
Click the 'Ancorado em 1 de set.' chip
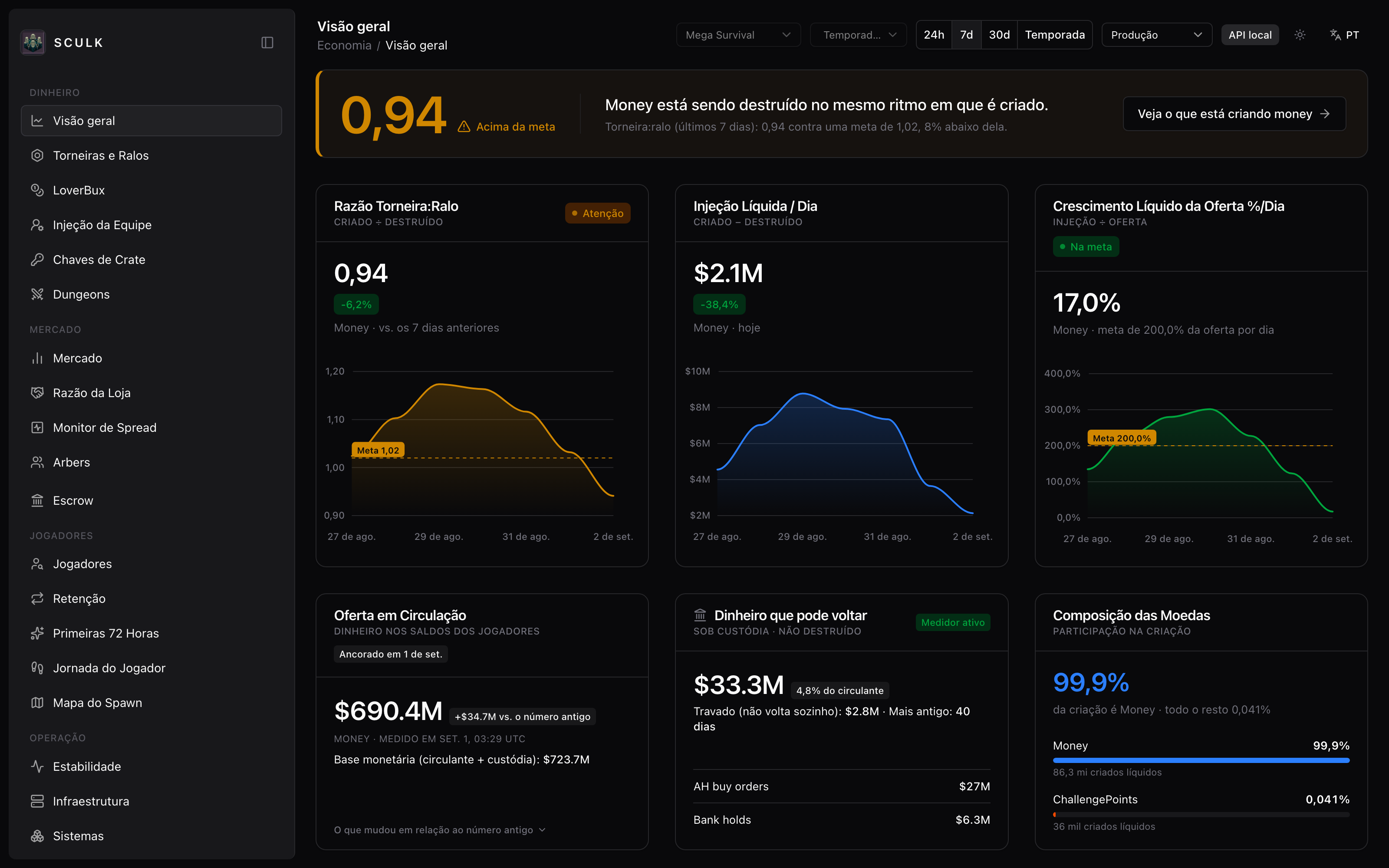point(391,654)
